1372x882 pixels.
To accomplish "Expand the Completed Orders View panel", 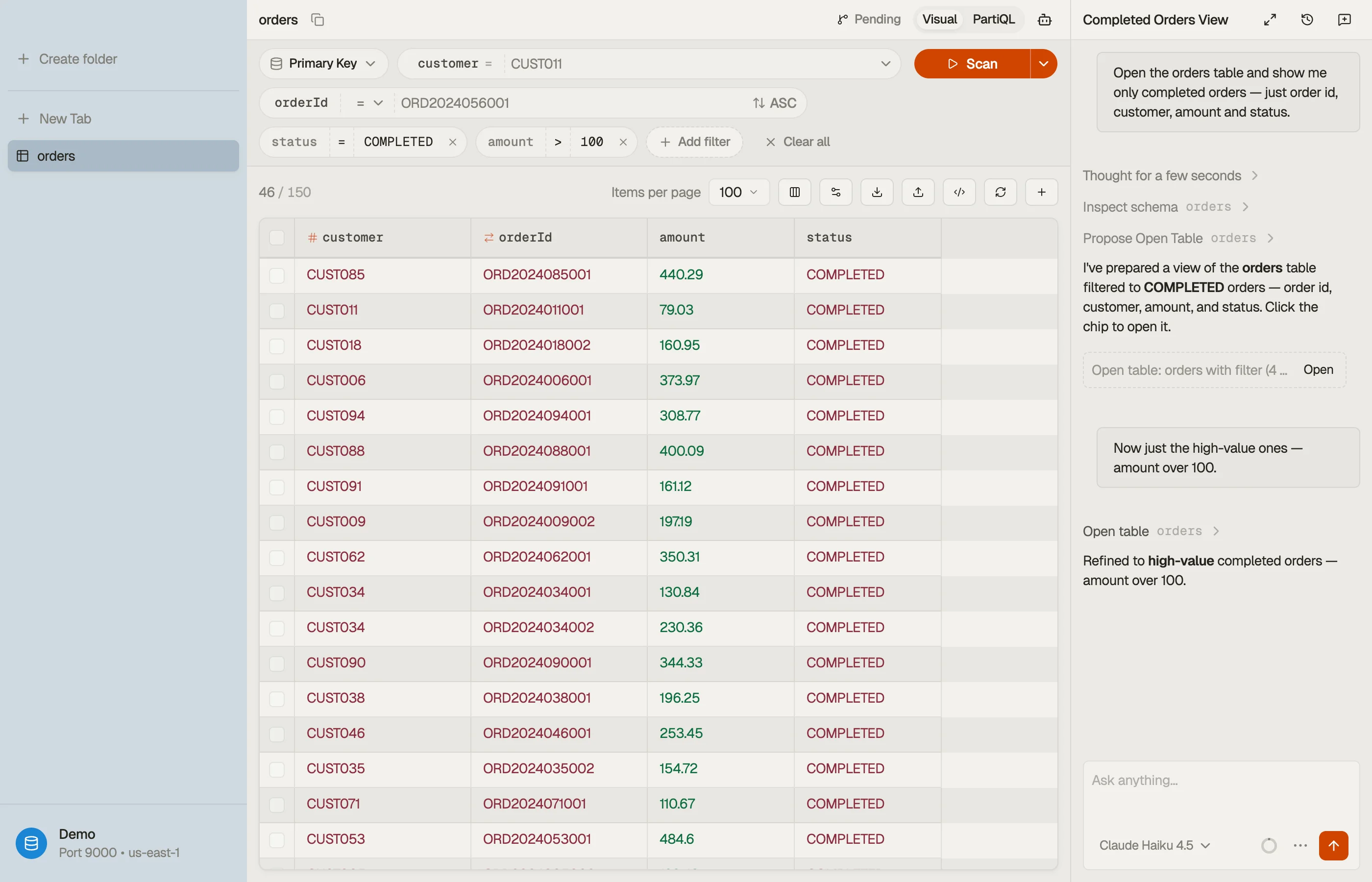I will coord(1270,20).
